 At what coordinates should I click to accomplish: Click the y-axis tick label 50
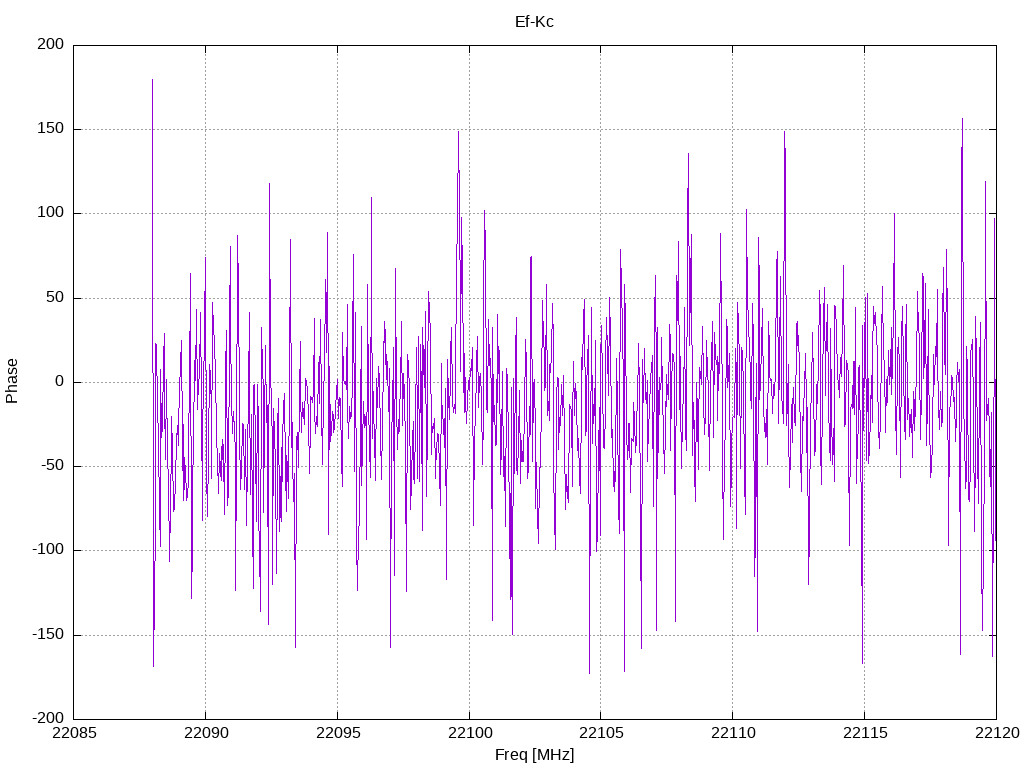click(56, 297)
